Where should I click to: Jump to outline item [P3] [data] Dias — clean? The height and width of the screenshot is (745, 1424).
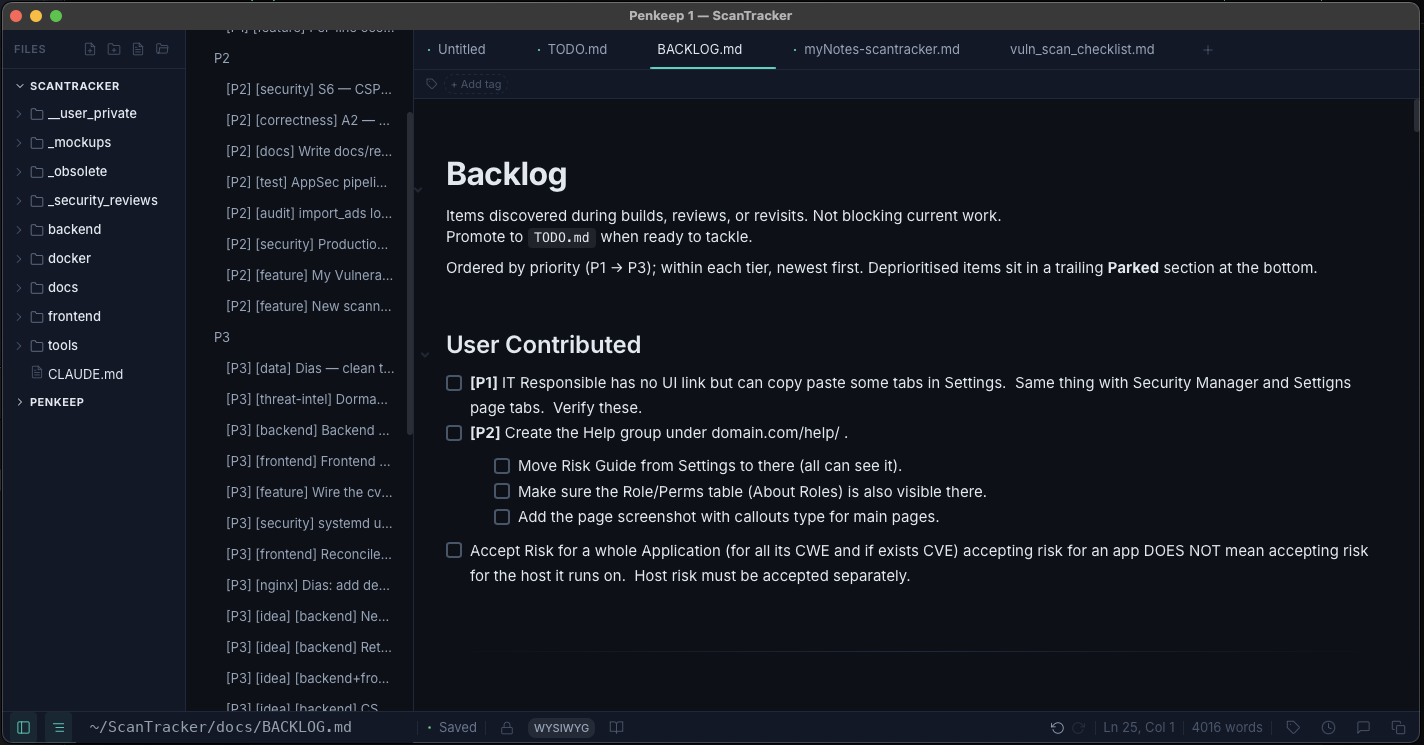coord(310,368)
